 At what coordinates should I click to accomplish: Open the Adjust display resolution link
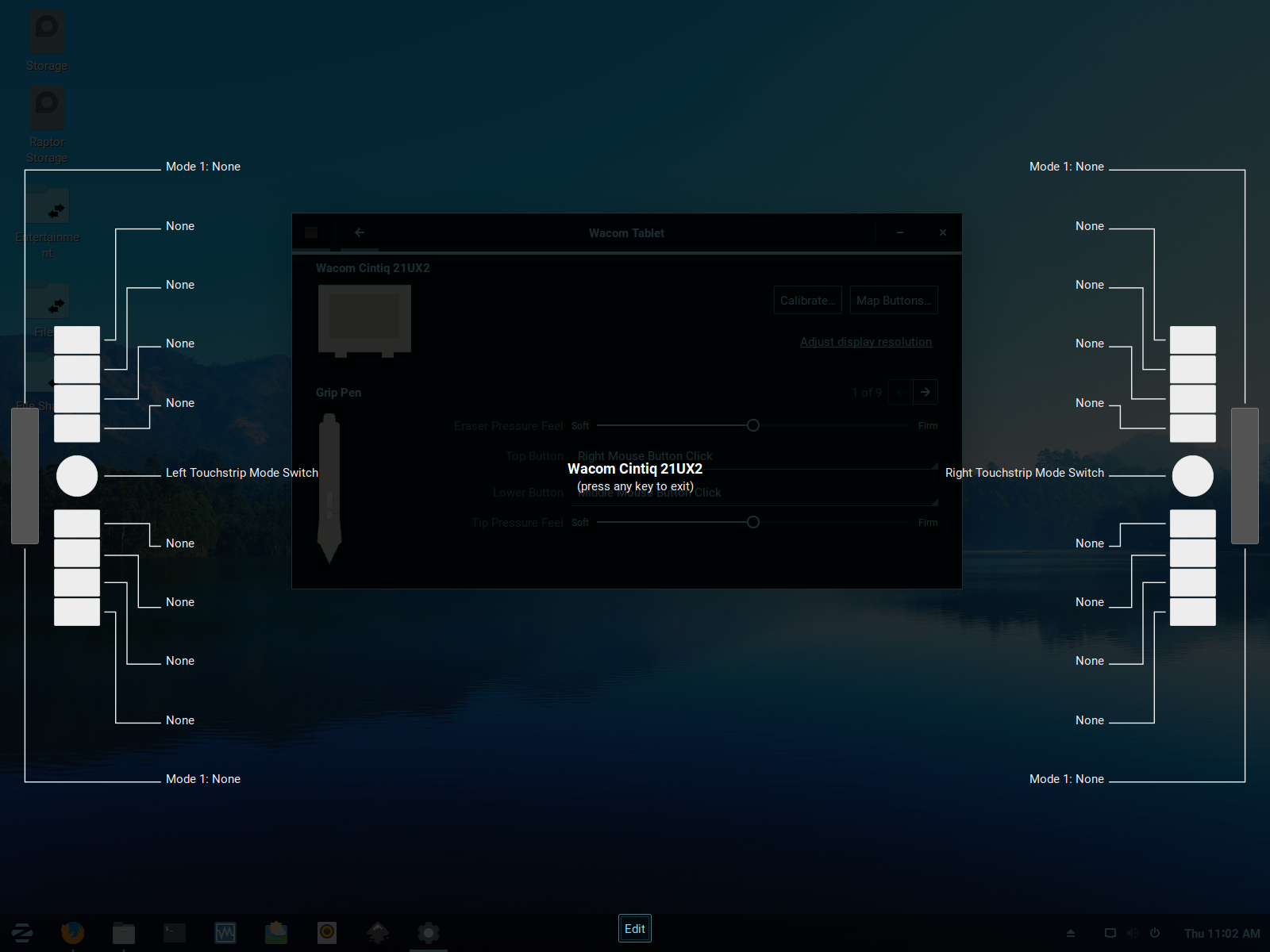tap(866, 342)
